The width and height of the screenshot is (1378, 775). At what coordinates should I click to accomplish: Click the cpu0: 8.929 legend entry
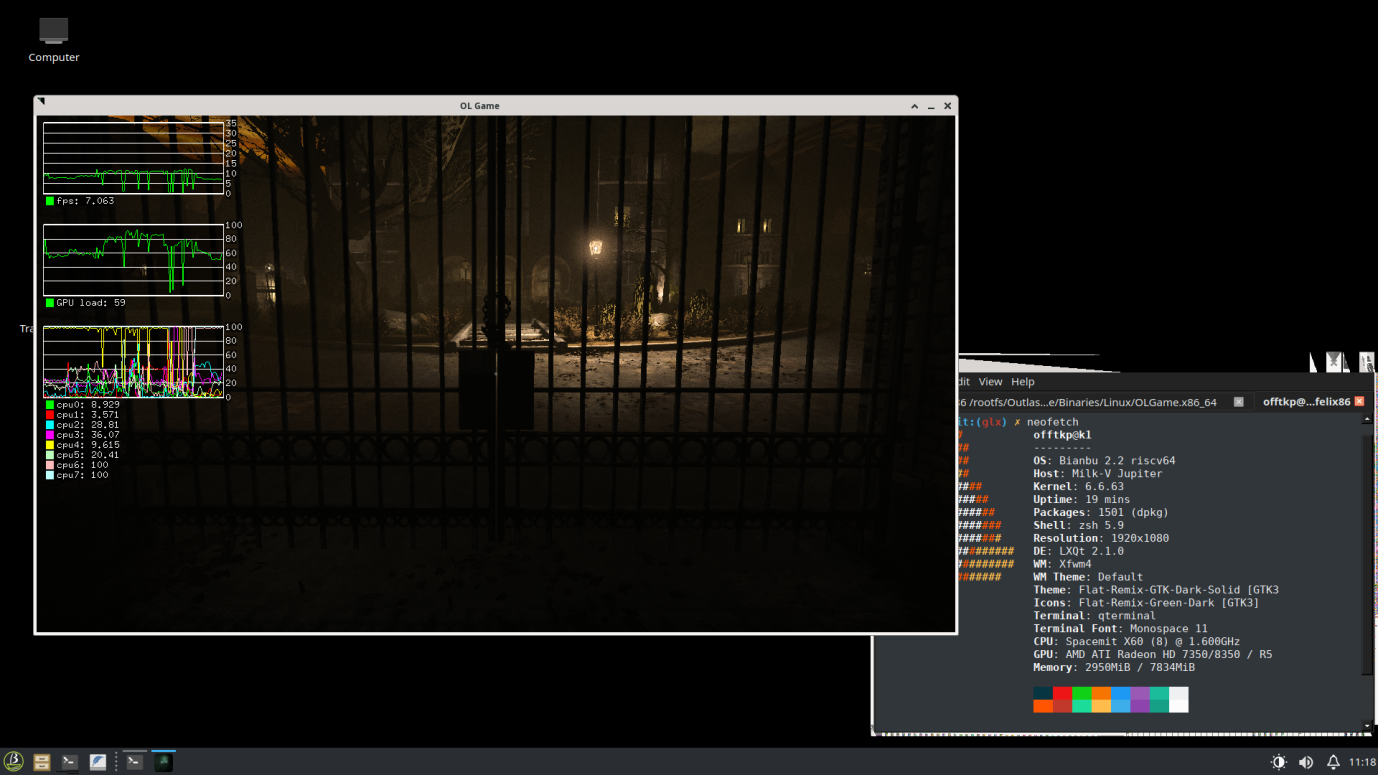coord(83,405)
